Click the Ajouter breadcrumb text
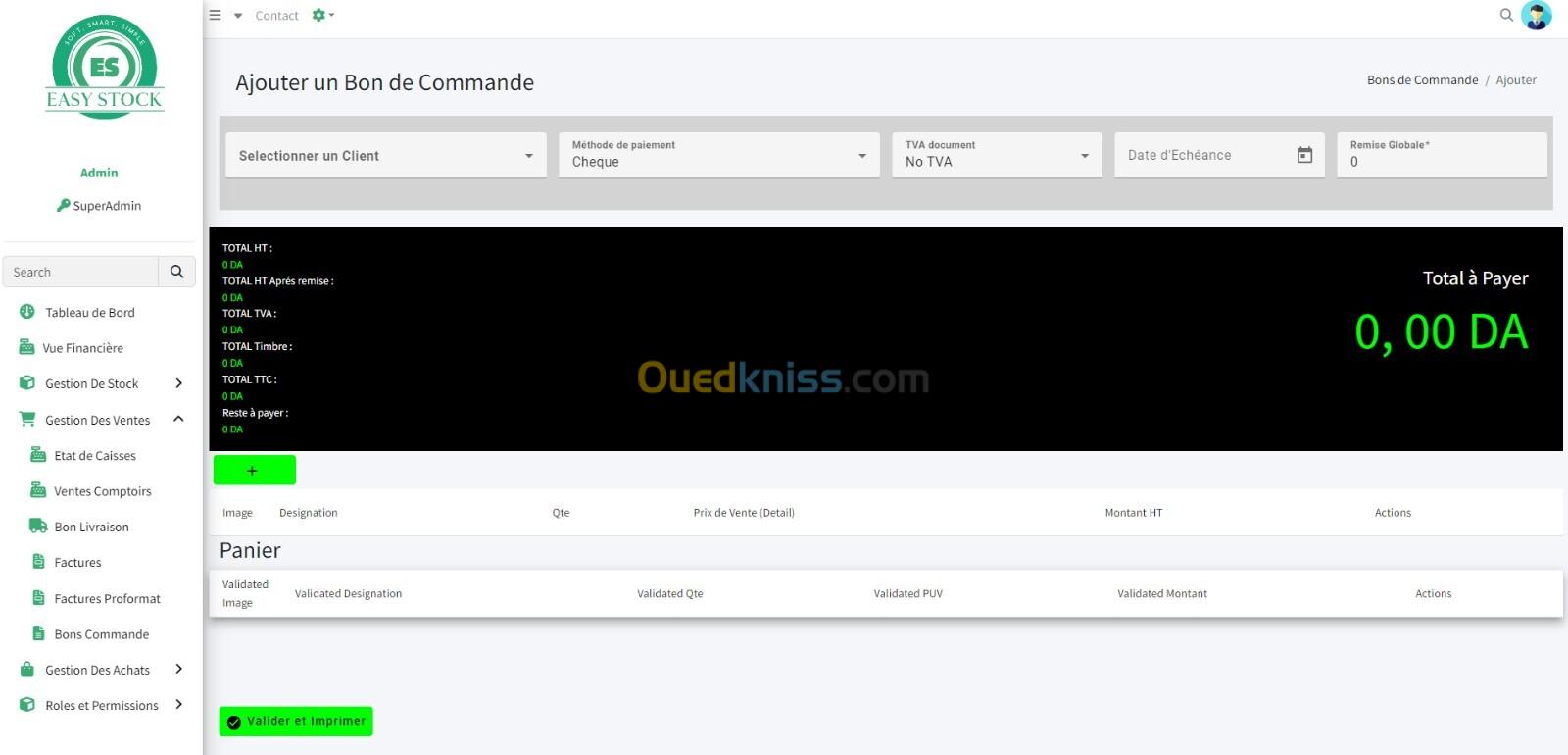The image size is (1568, 755). 1516,80
